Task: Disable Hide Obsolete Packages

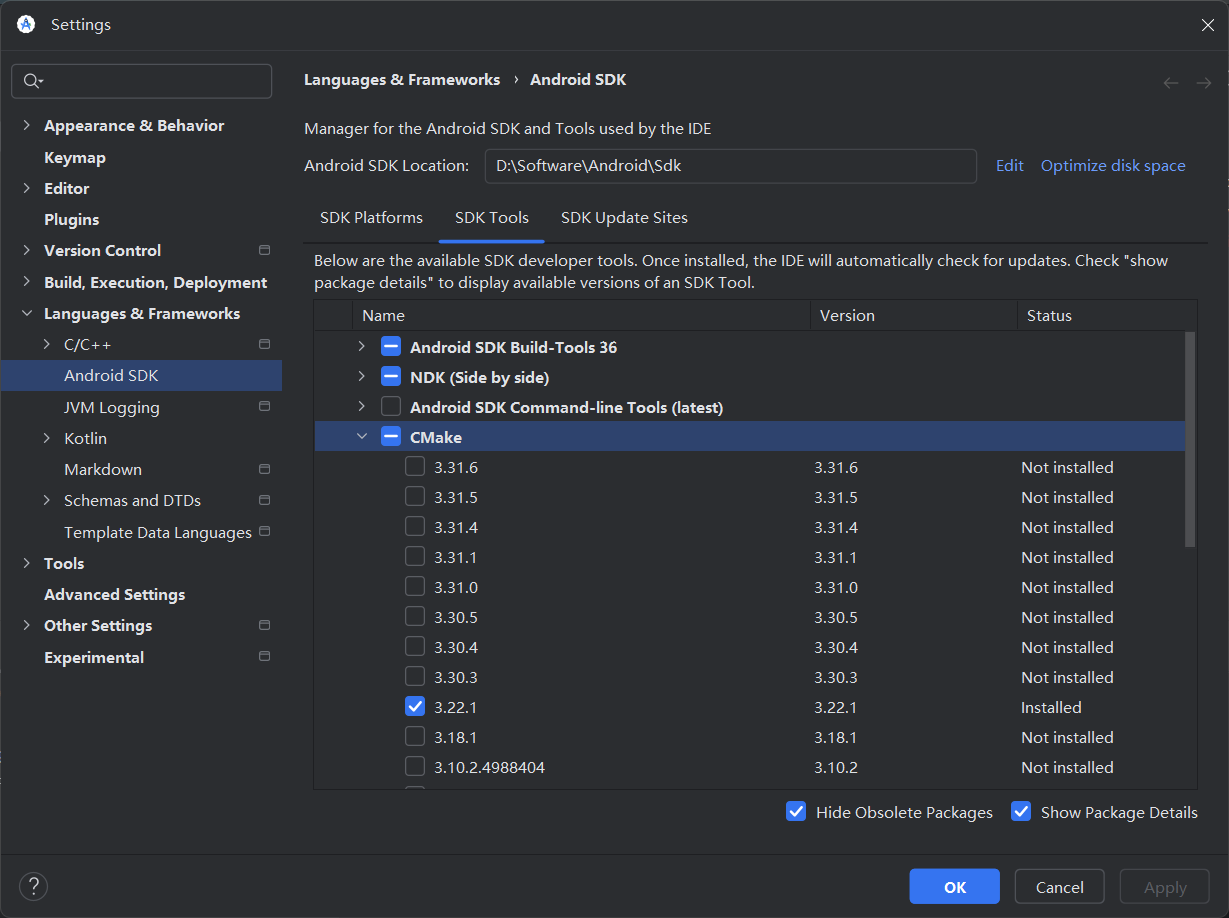Action: (x=795, y=812)
